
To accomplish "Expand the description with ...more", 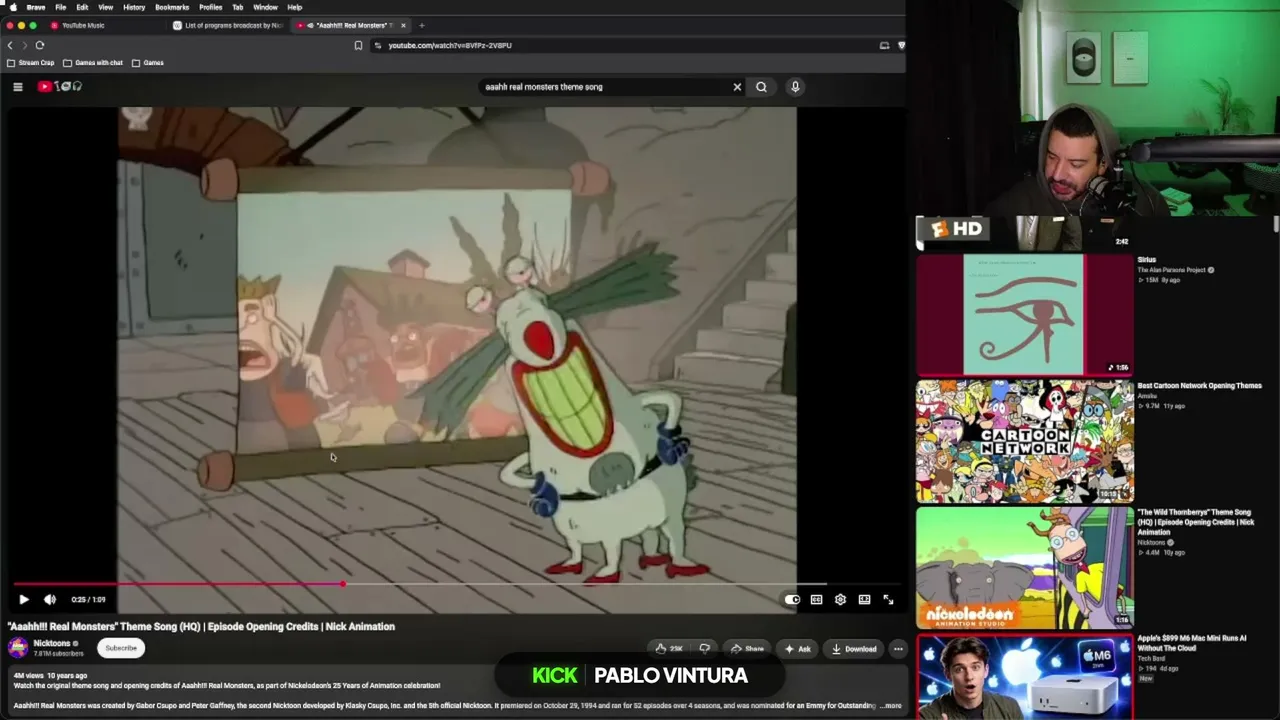I will tap(890, 706).
